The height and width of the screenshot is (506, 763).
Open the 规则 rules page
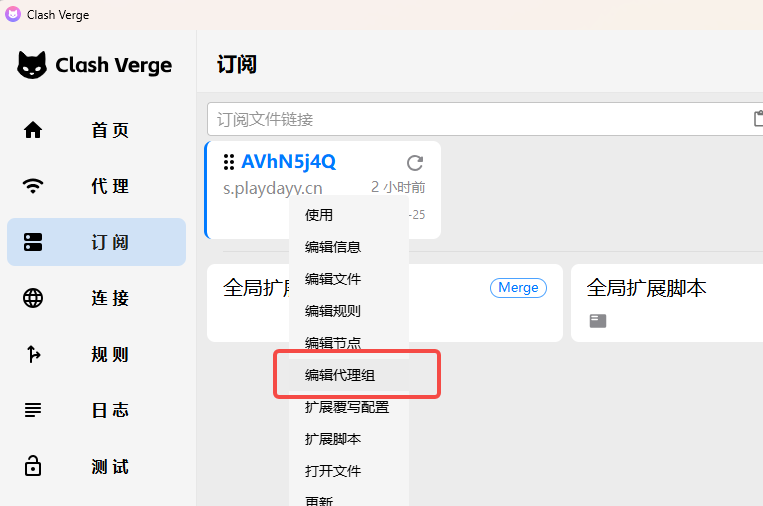pos(96,354)
